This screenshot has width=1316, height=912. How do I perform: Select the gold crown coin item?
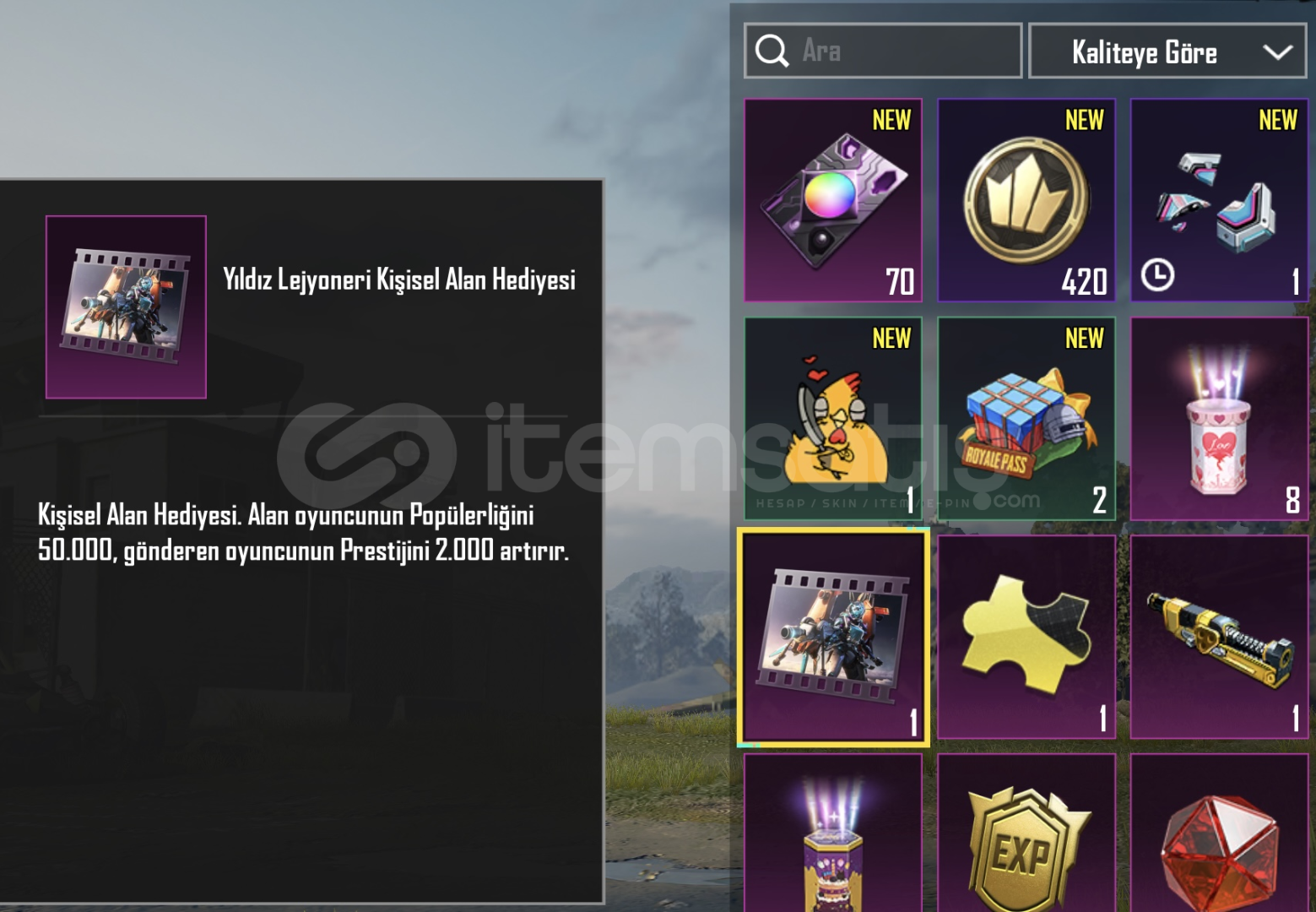[1026, 200]
